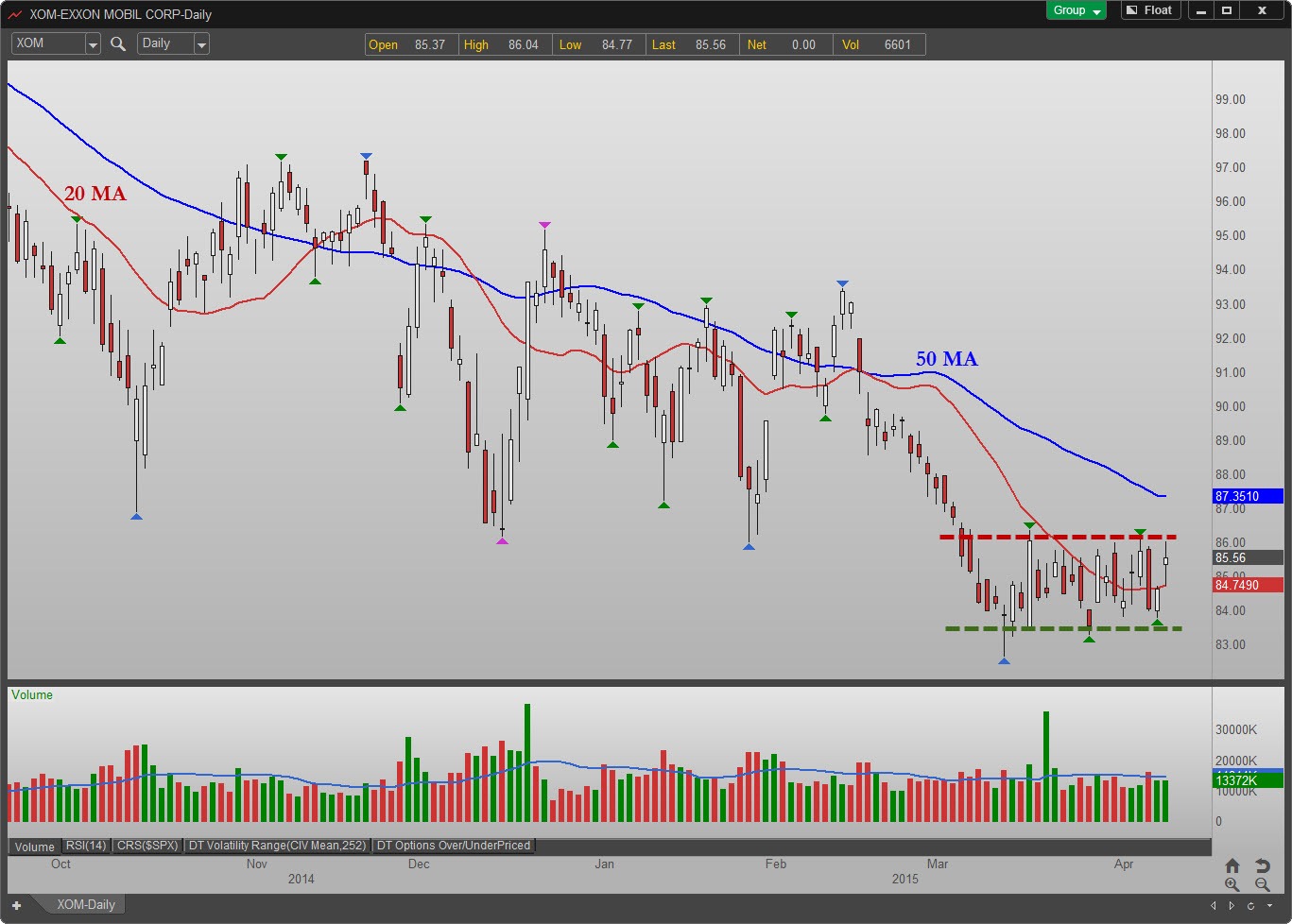Click the Dec month label on time axis
This screenshot has height=924, width=1292.
pyautogui.click(x=419, y=864)
